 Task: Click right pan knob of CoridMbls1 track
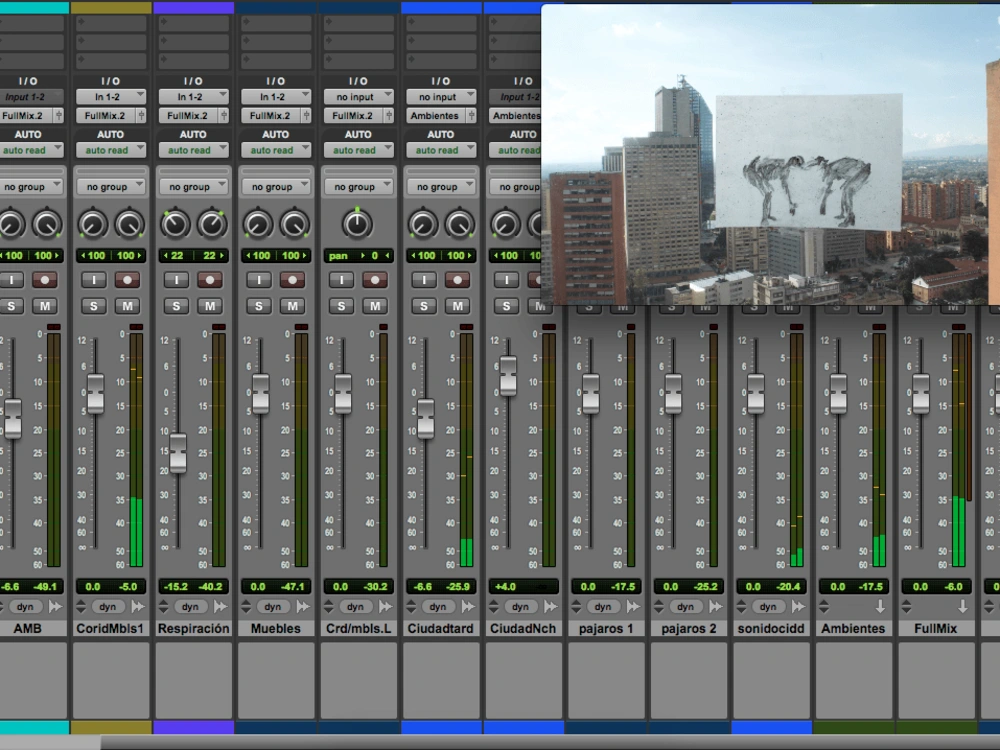[129, 224]
